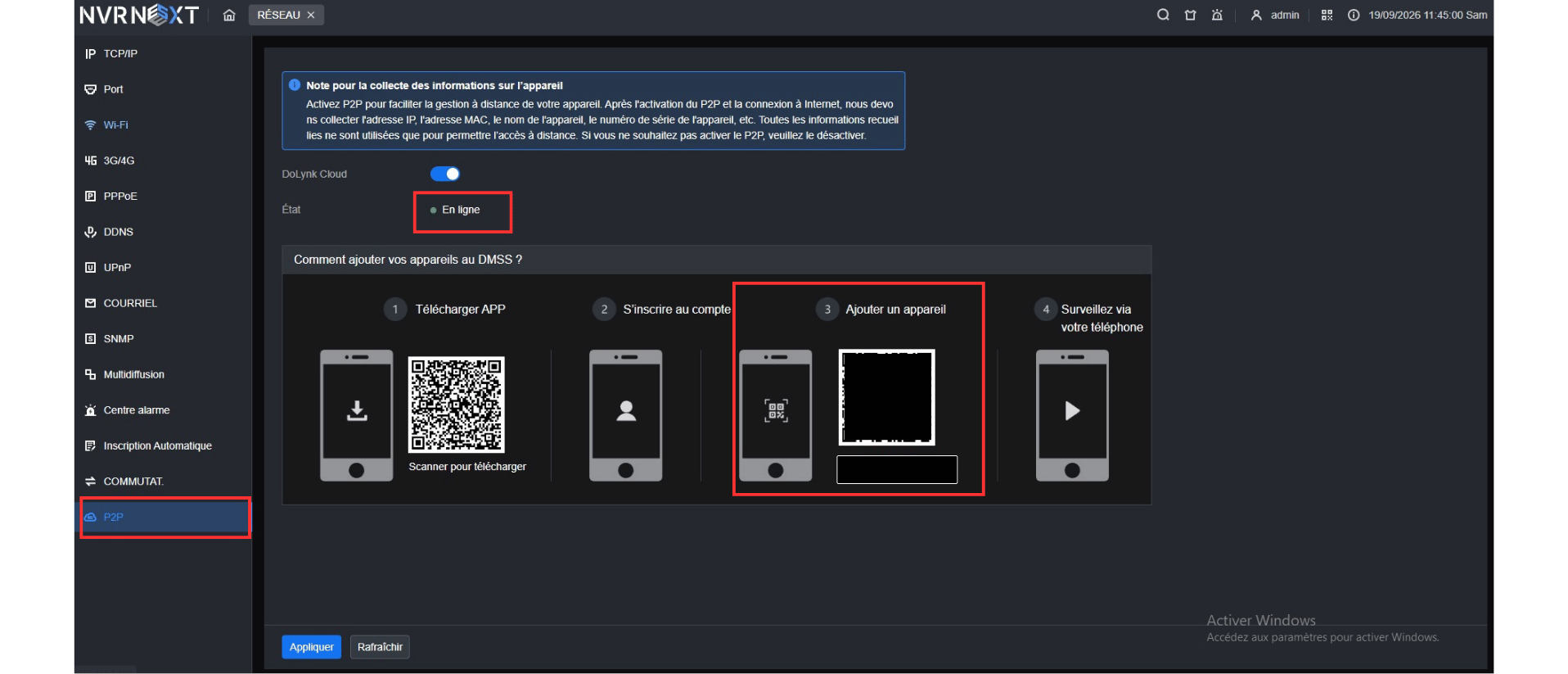Viewport: 1568px width, 674px height.
Task: Open Inscription Automatique page
Action: (164, 446)
